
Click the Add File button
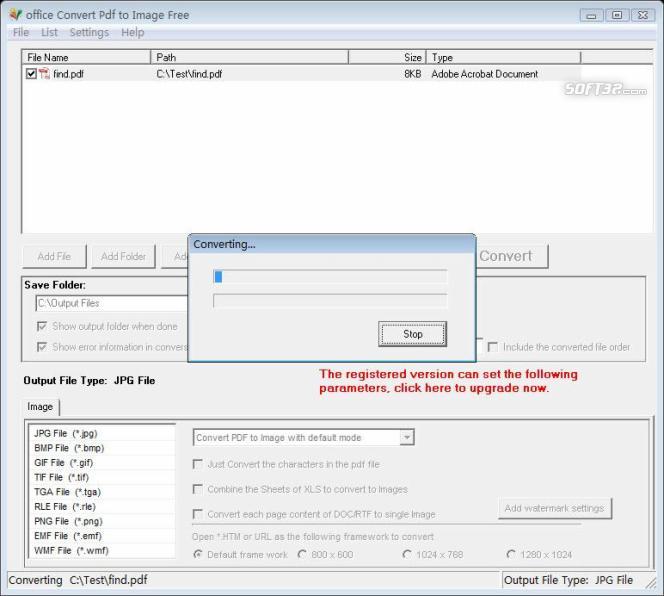[x=54, y=256]
